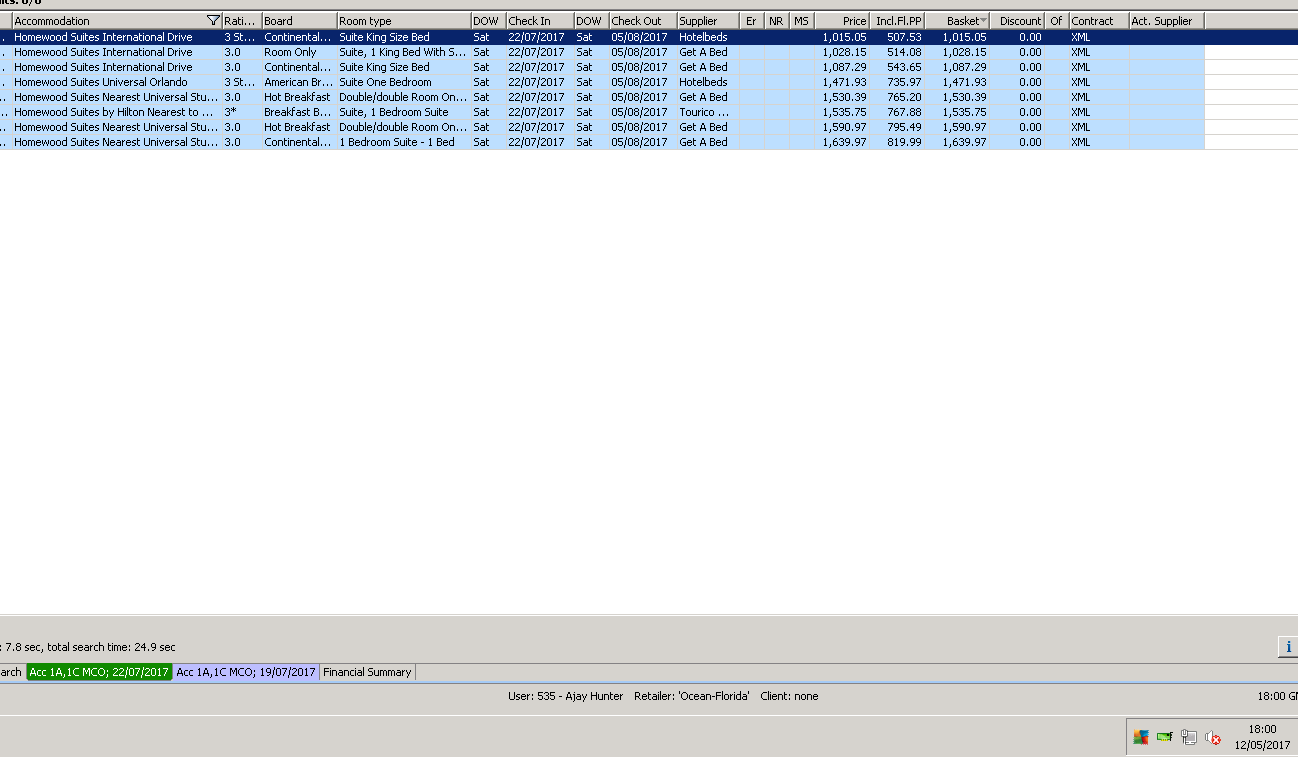Image resolution: width=1298 pixels, height=757 pixels.
Task: Click the NR column header
Action: click(x=776, y=21)
